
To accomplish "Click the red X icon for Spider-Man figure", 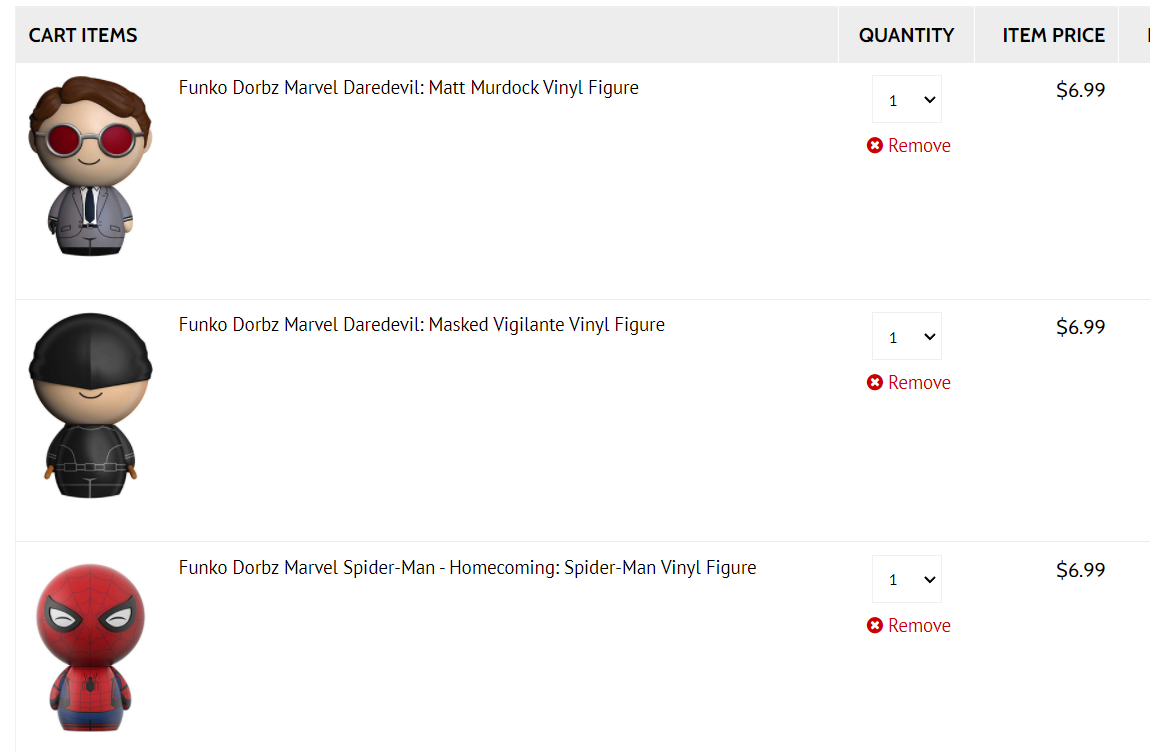I will click(874, 625).
